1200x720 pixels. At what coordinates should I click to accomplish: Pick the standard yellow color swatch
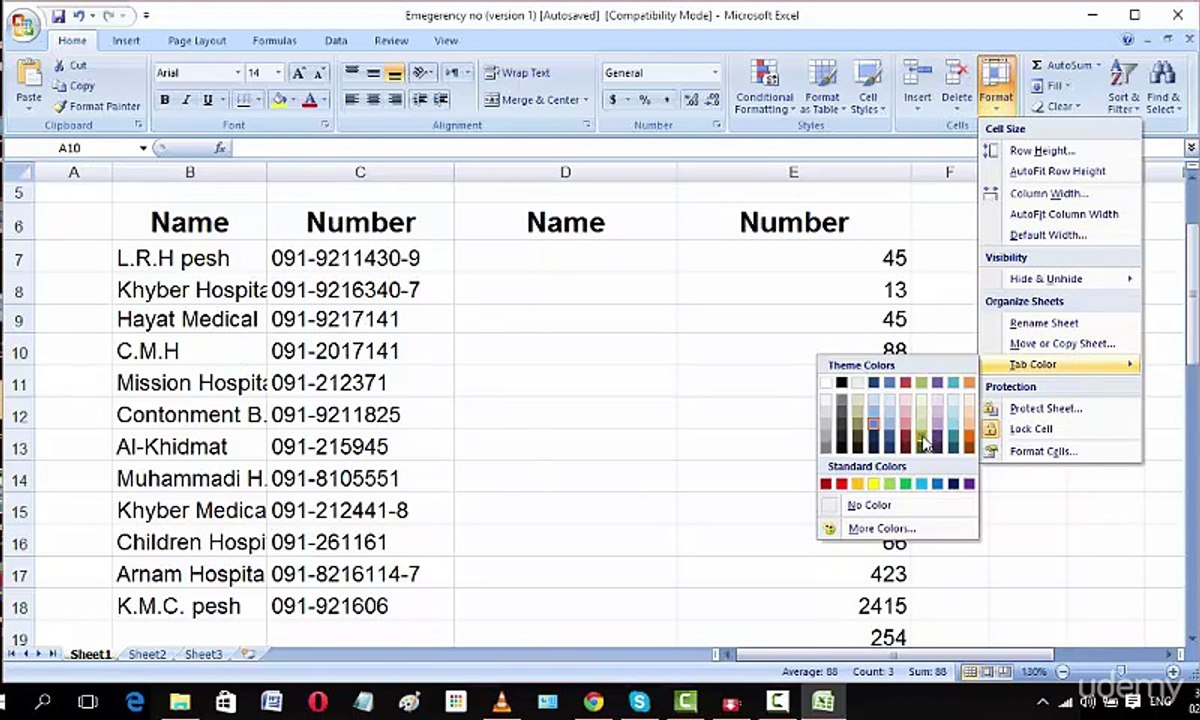pyautogui.click(x=874, y=484)
